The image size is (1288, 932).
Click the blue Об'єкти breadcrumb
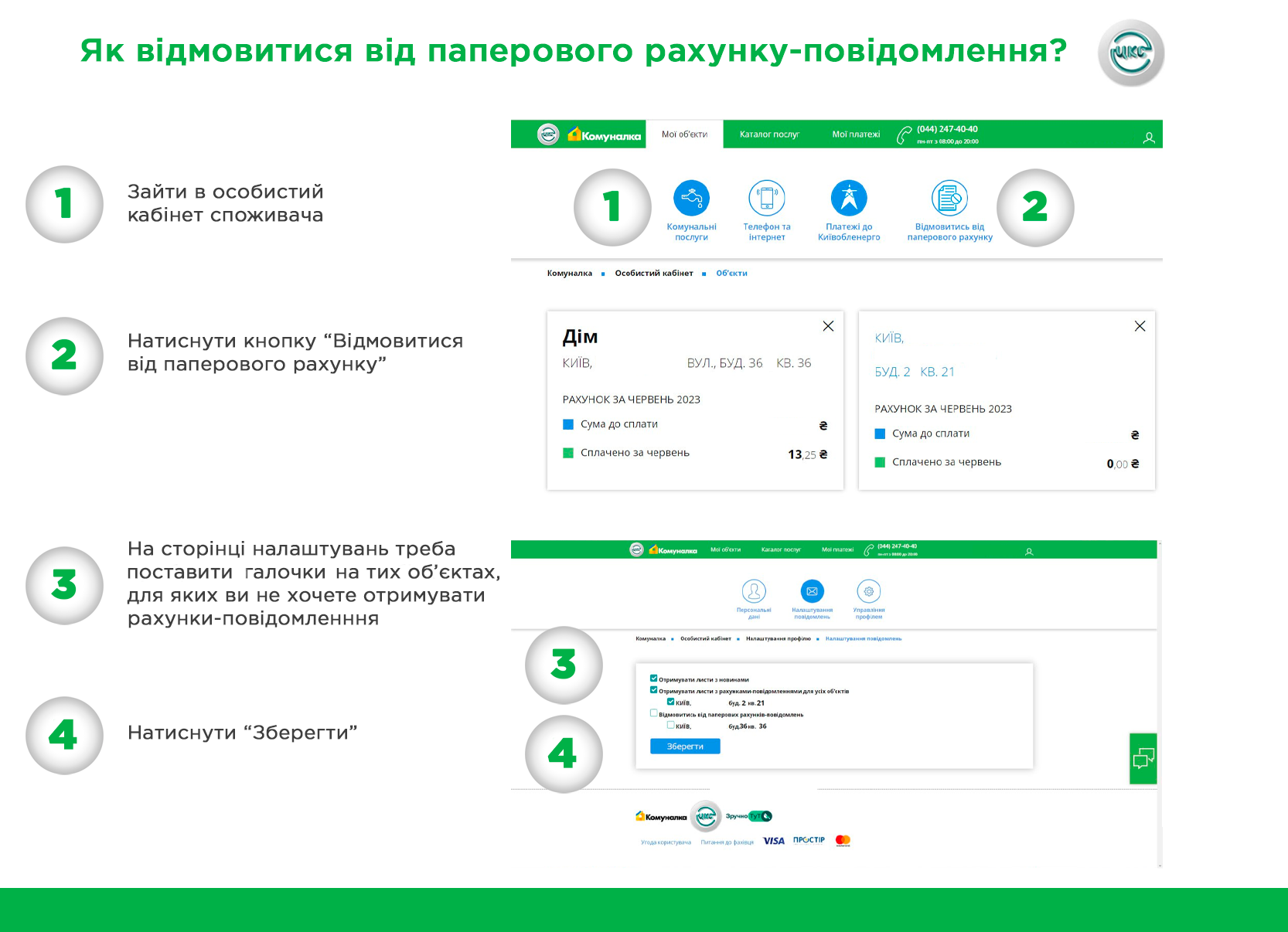tap(731, 274)
